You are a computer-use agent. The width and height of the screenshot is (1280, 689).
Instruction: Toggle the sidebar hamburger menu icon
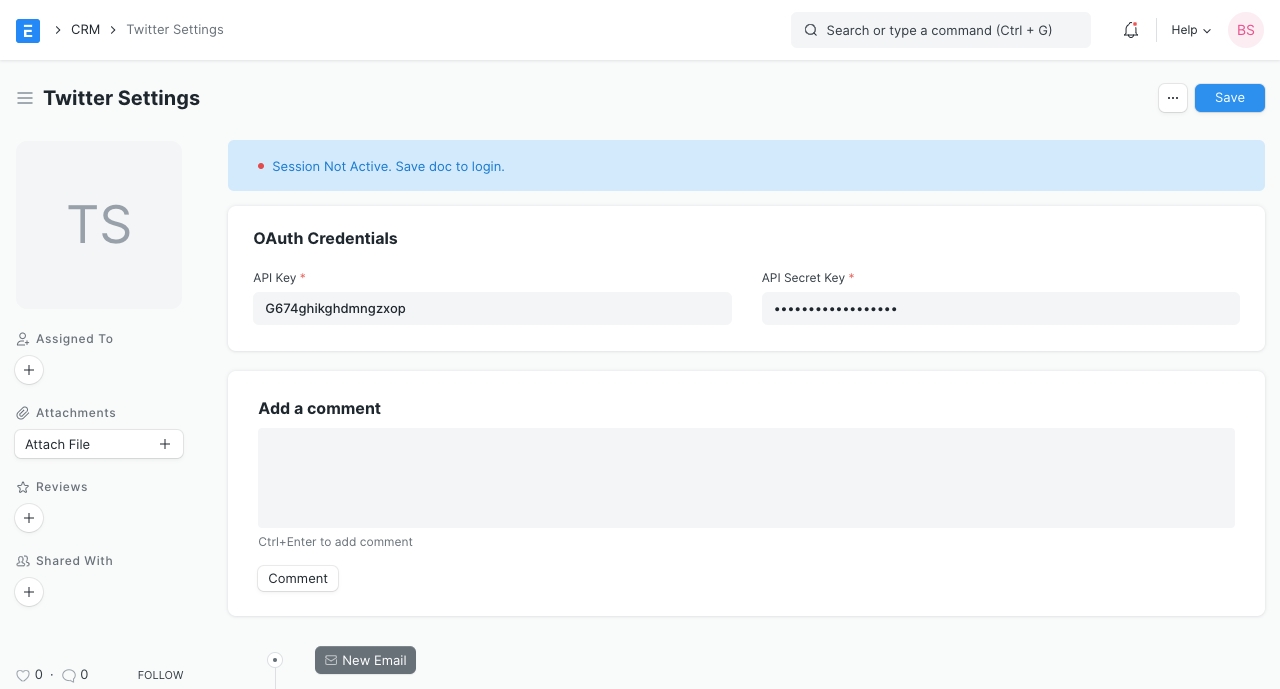tap(25, 98)
